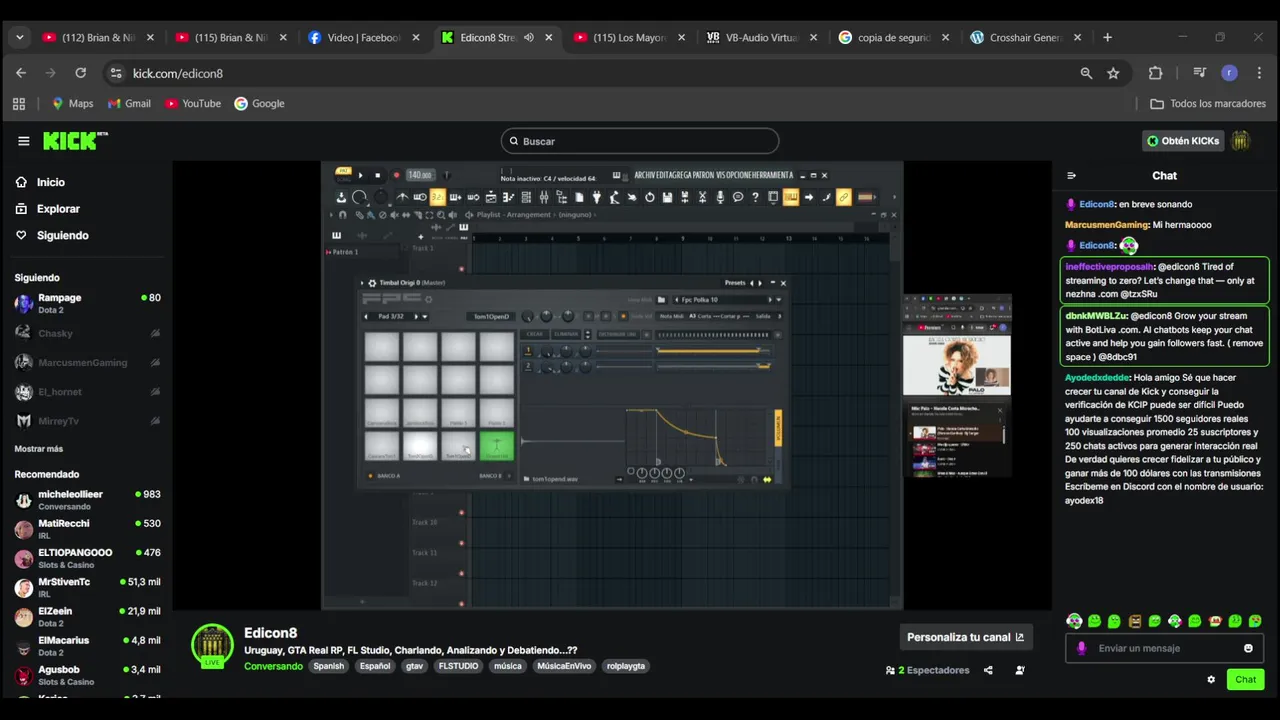Open Agusbob recommended channel
This screenshot has height=720, width=1280.
pos(87,675)
